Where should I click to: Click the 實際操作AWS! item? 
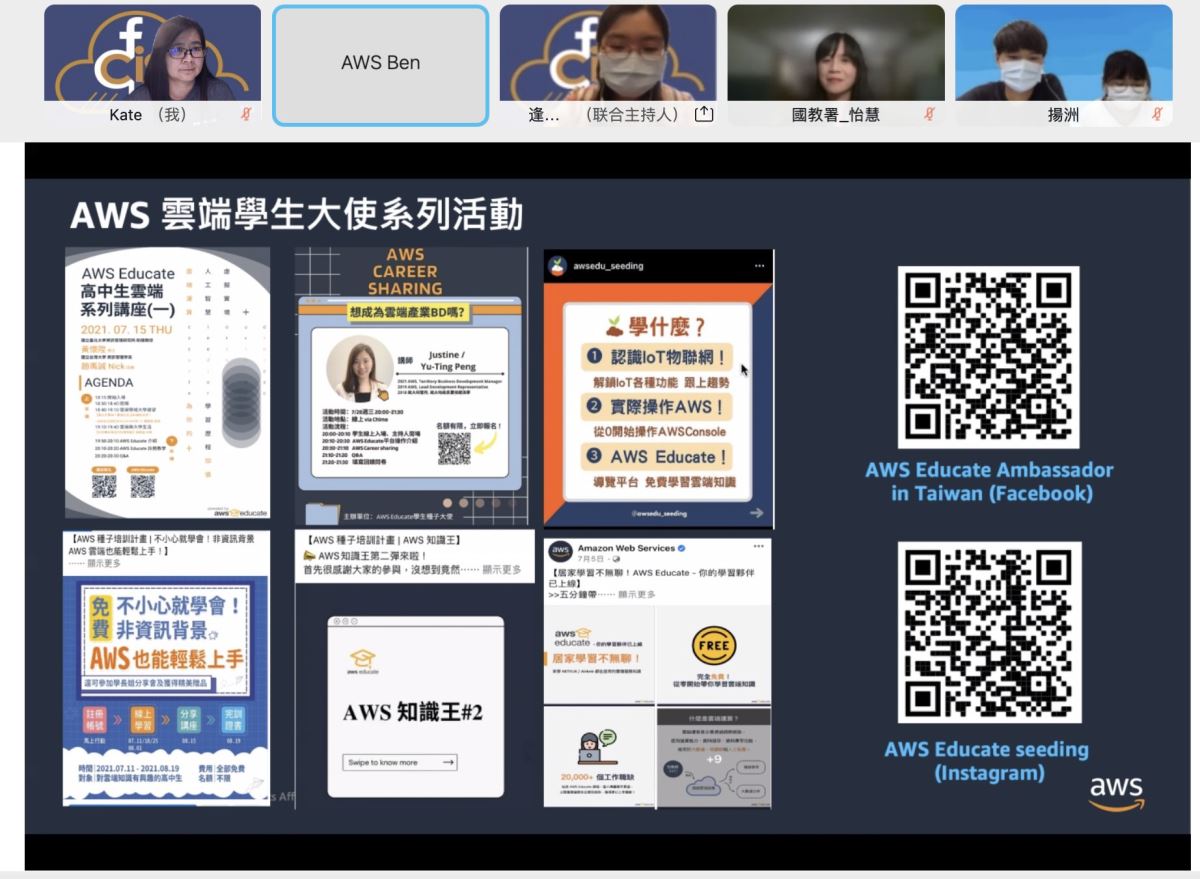coord(657,407)
